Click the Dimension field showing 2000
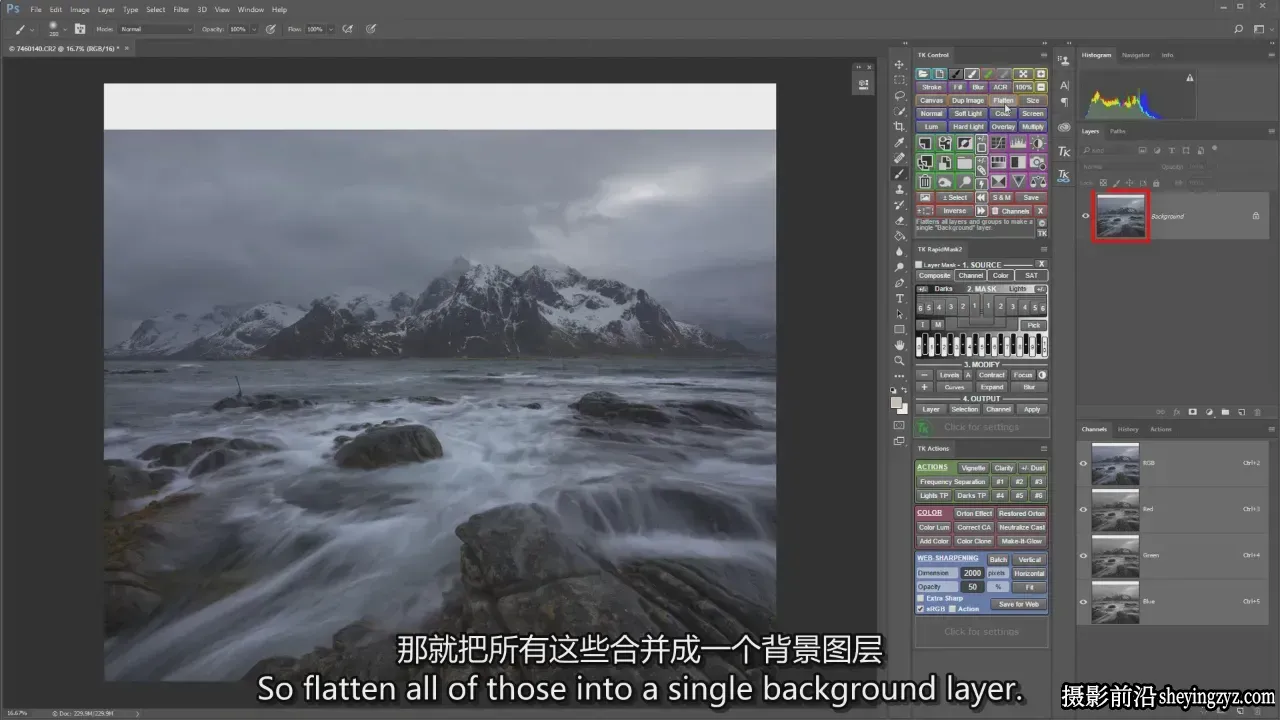 pyautogui.click(x=972, y=573)
